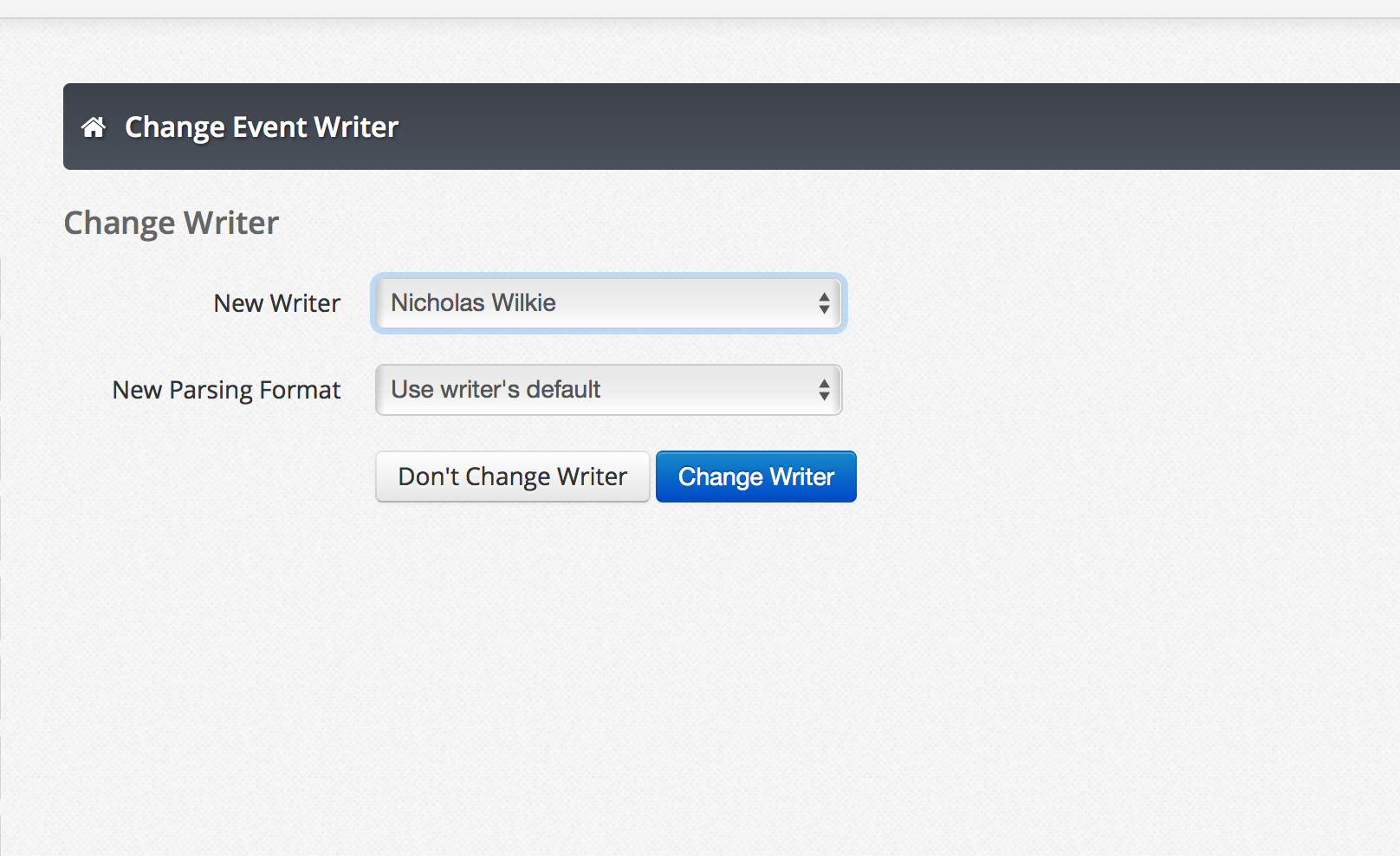This screenshot has width=1400, height=856.
Task: Click the "New Parsing Format" field label
Action: tap(227, 390)
